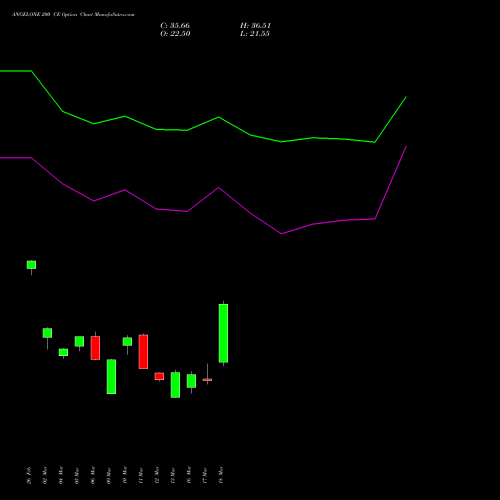Select the 02 Mar date label
This screenshot has height=500, width=500.
point(45,475)
